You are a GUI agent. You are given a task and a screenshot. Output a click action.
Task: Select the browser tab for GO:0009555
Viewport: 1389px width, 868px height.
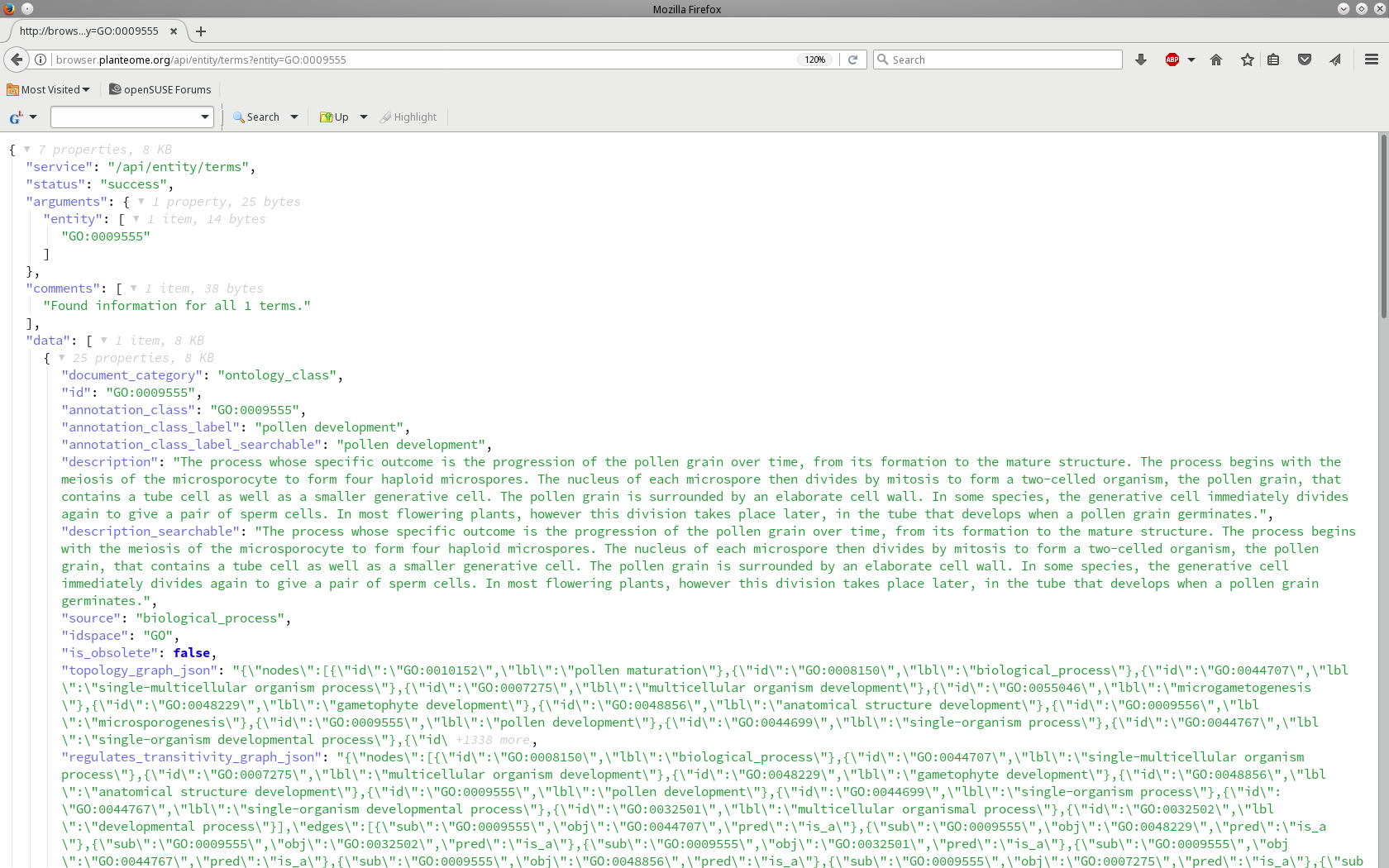(89, 31)
